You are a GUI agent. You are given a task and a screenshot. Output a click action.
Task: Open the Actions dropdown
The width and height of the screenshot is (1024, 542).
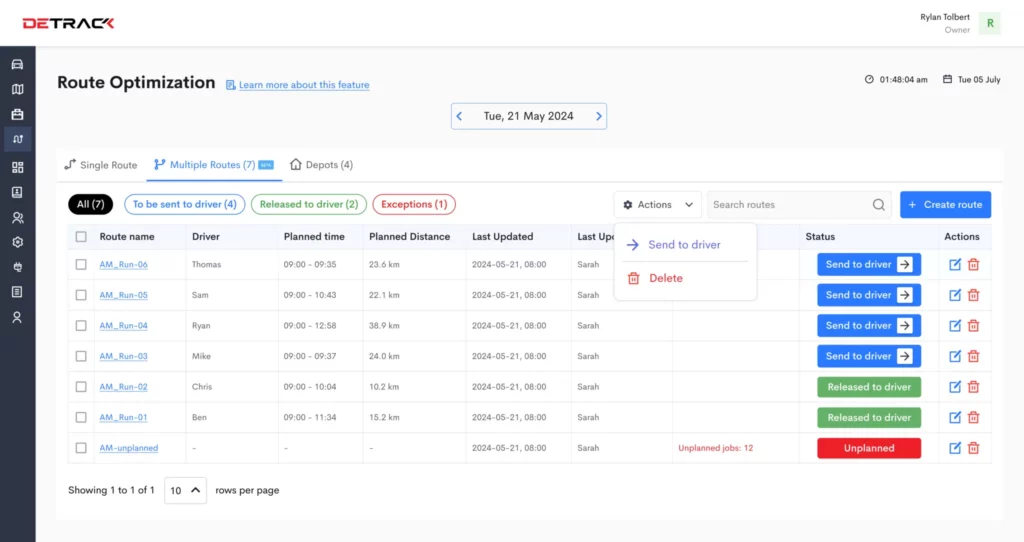pos(658,205)
